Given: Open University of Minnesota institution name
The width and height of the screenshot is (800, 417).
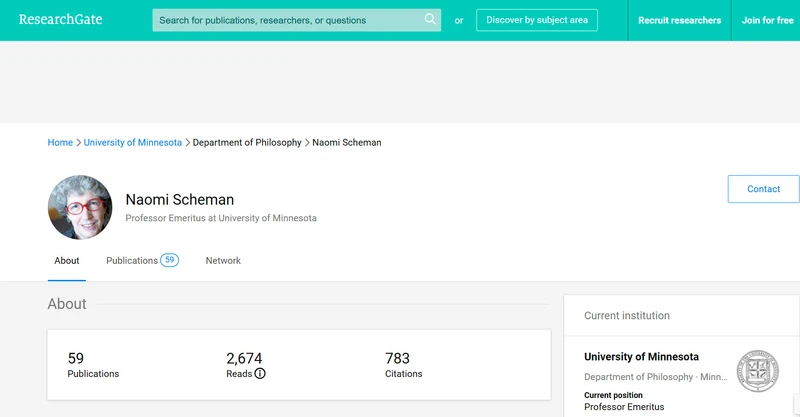Looking at the screenshot, I should click(641, 357).
